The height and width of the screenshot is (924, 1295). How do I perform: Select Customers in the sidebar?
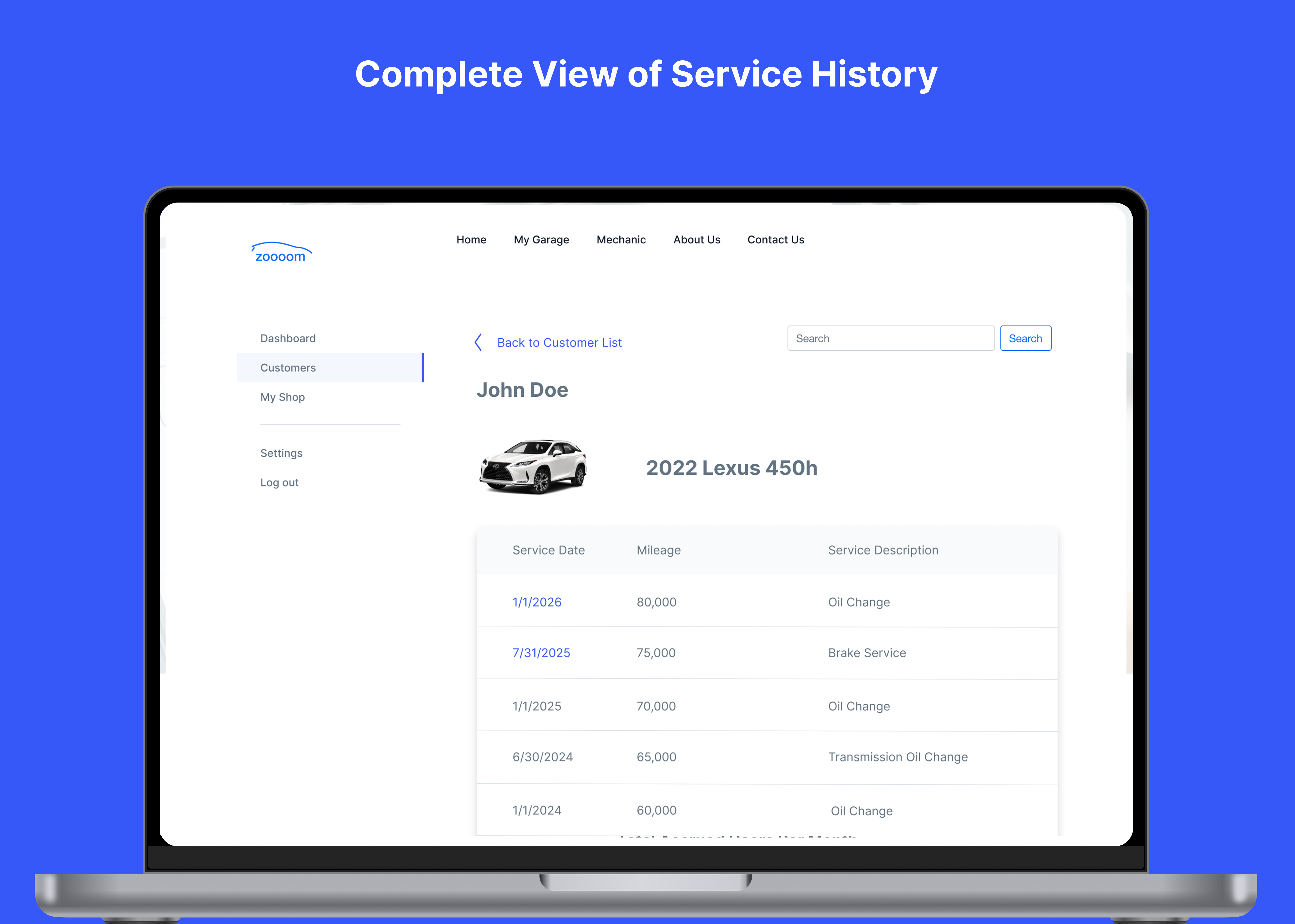(x=288, y=368)
